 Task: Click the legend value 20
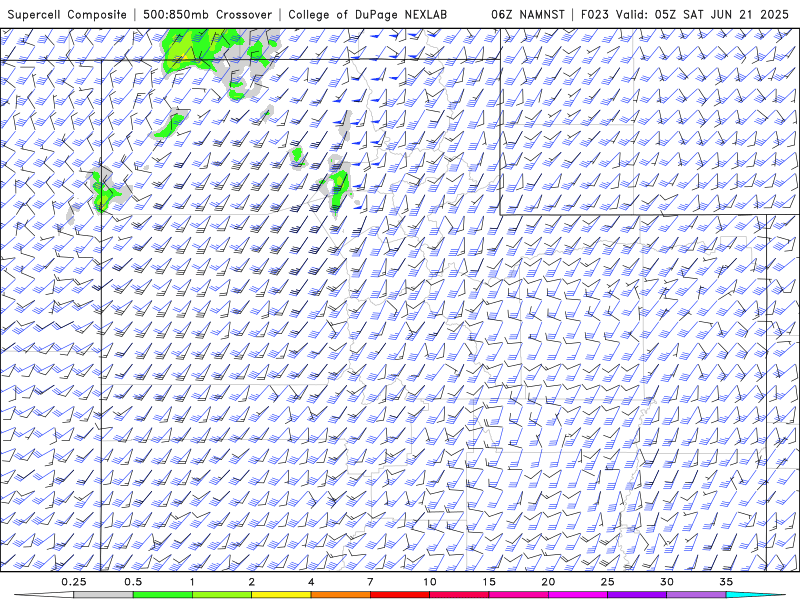(x=548, y=582)
